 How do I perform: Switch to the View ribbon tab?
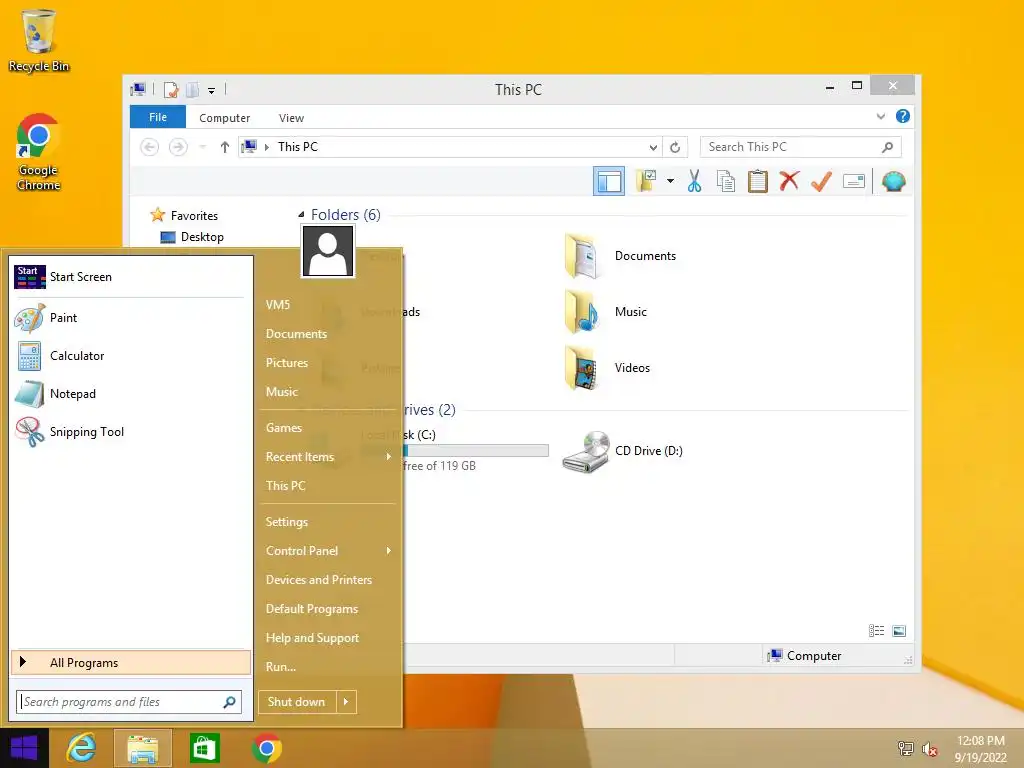(x=291, y=118)
